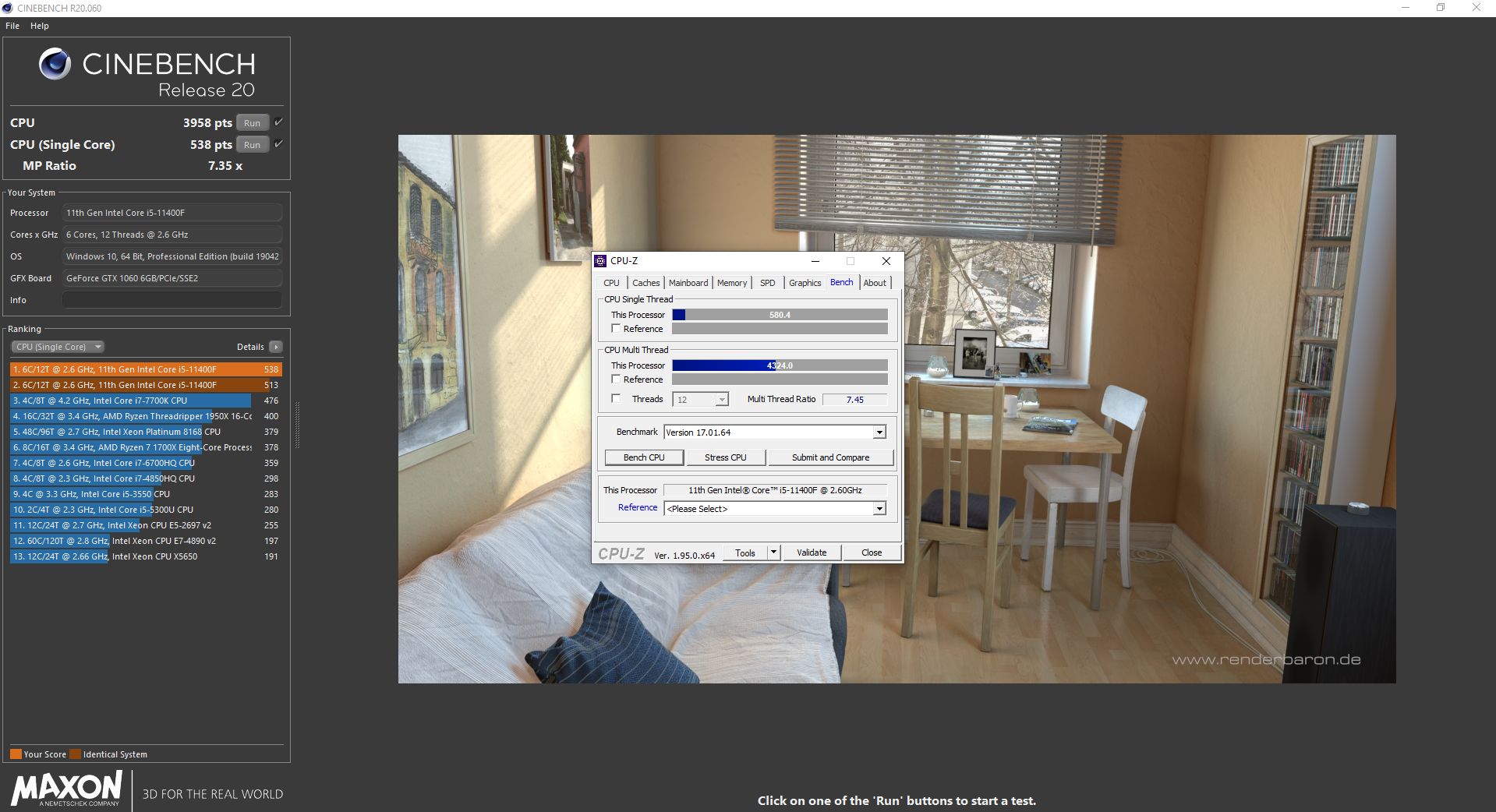
Task: Click the Details arrow icon in Ranking
Action: click(x=275, y=347)
